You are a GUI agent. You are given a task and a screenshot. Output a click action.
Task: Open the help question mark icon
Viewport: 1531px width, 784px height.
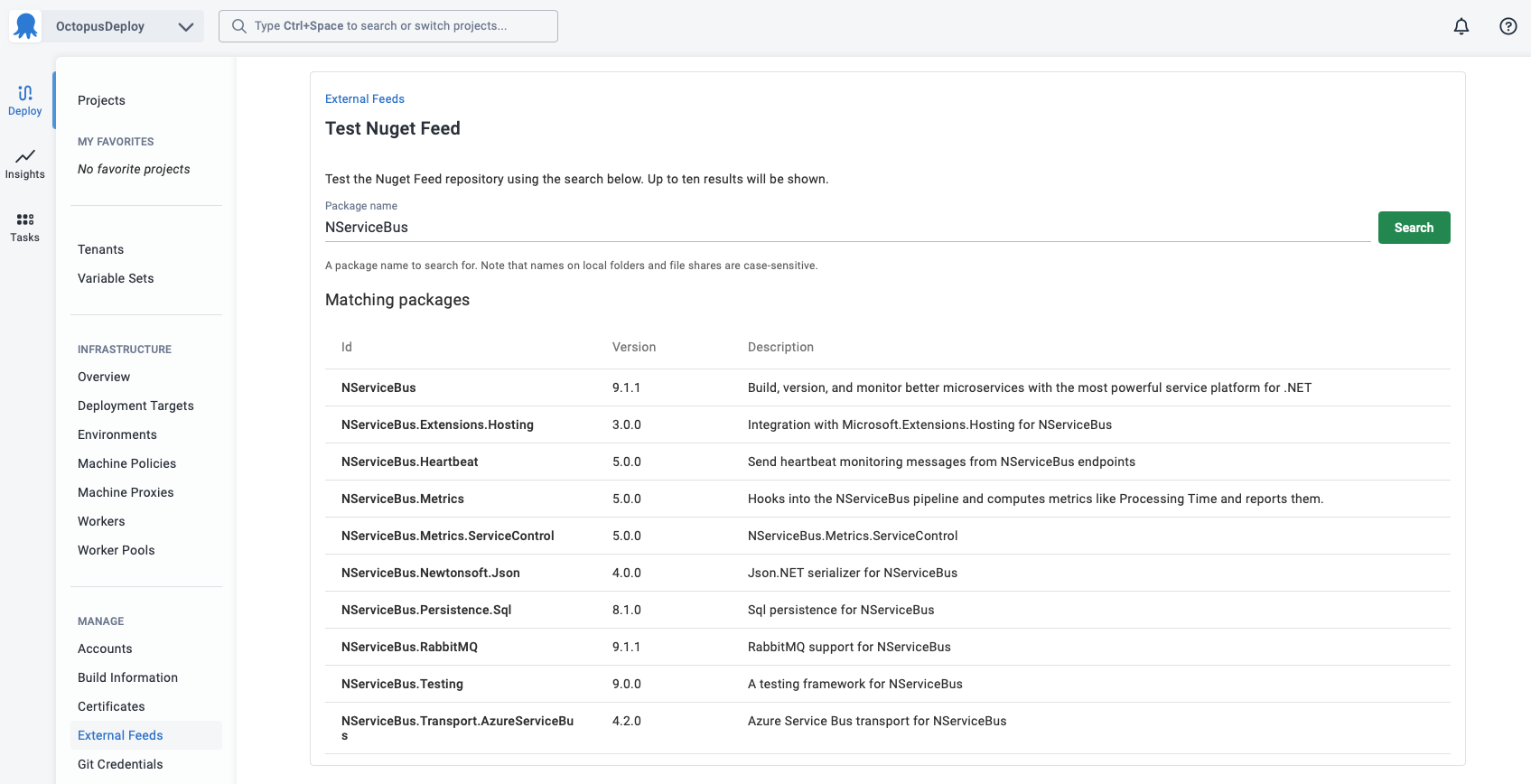pos(1508,26)
